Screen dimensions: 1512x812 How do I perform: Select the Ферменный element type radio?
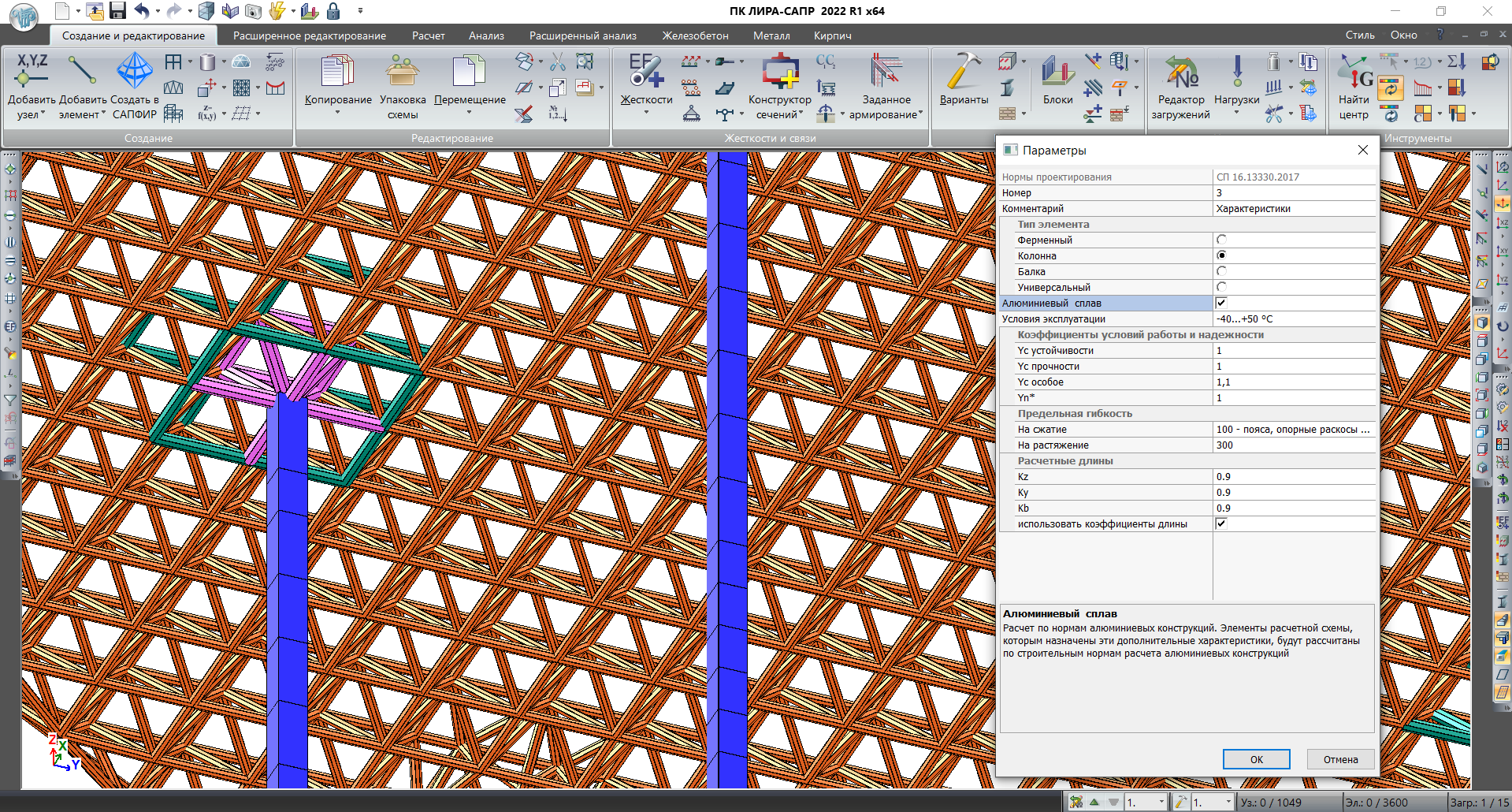(1221, 240)
